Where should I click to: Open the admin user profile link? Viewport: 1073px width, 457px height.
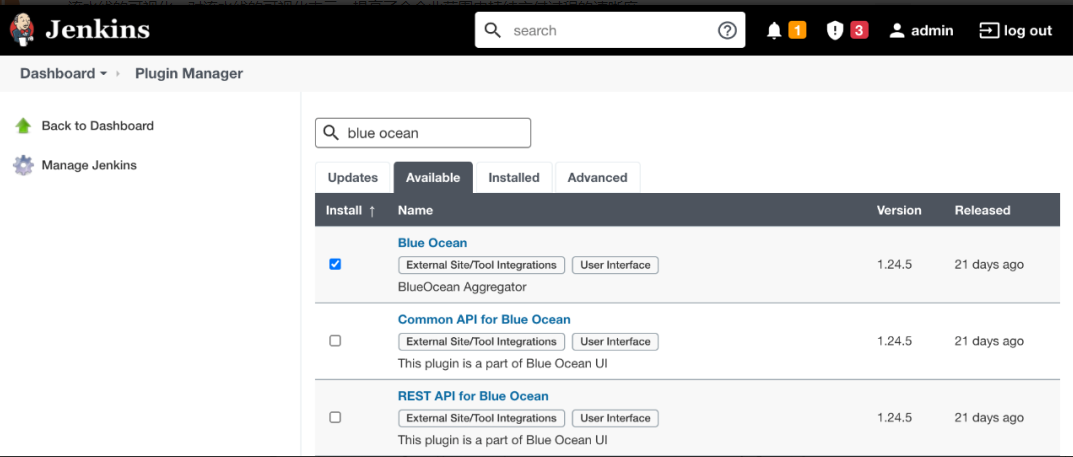(x=932, y=31)
